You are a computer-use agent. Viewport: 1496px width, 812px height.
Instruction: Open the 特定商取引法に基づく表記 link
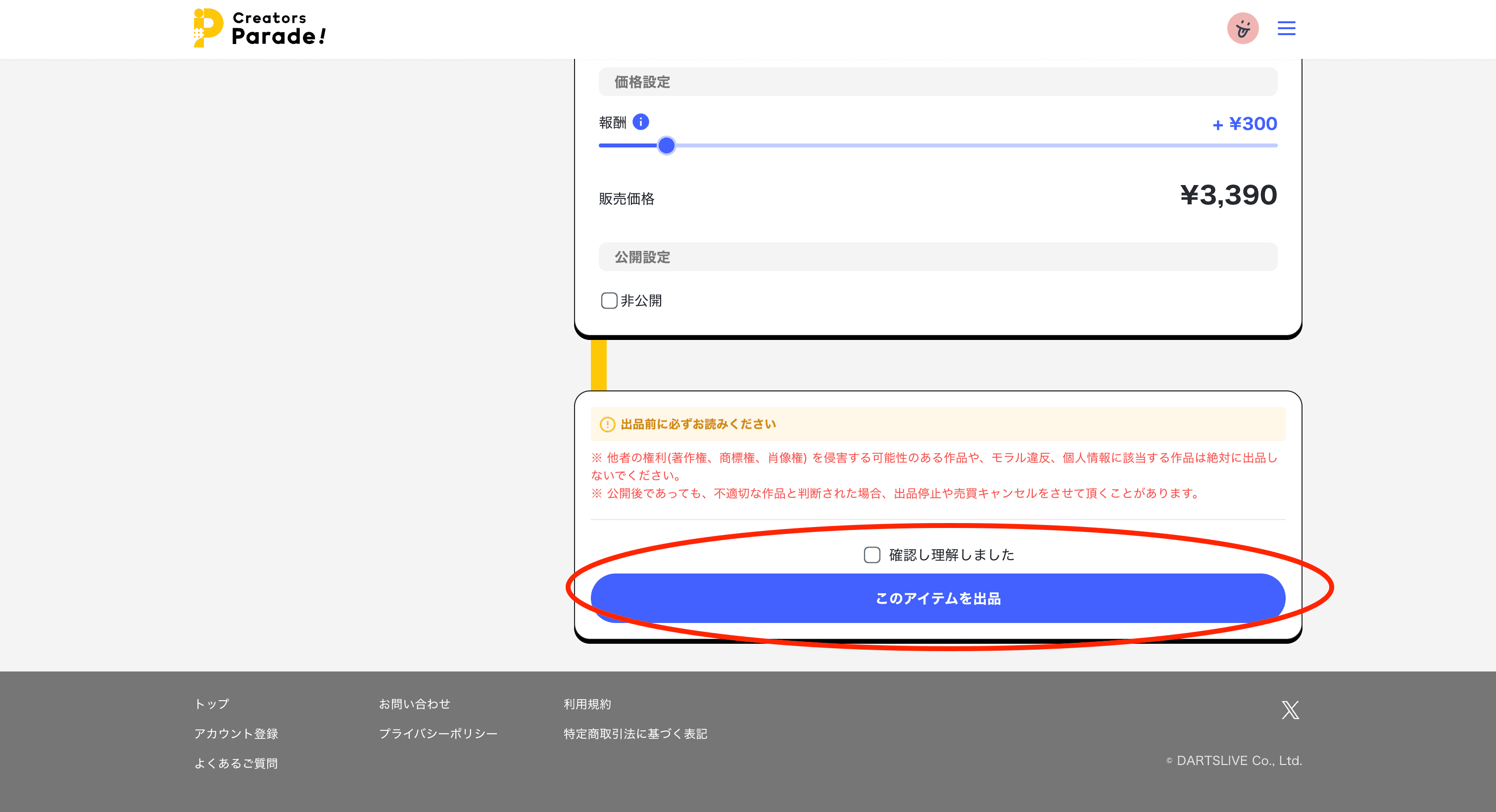point(635,733)
